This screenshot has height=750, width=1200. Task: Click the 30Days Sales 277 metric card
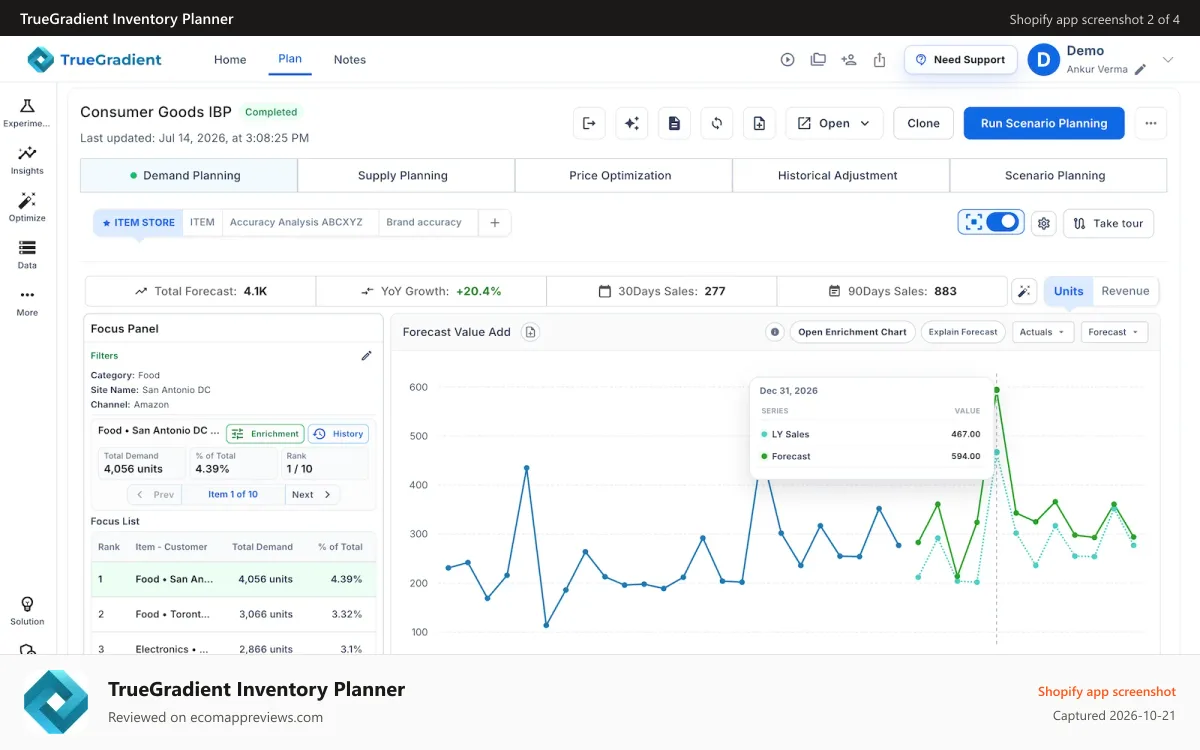point(661,291)
